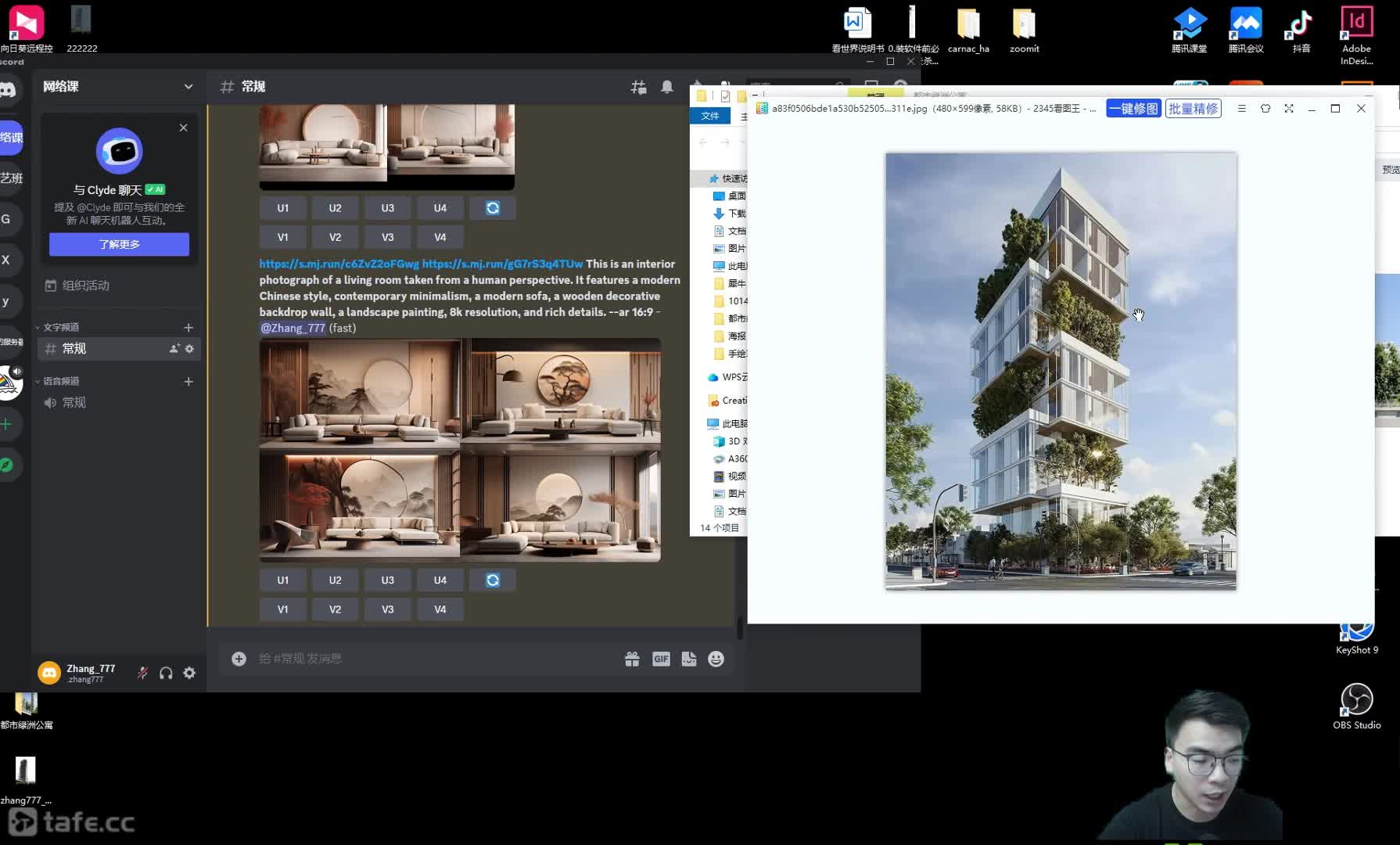Click 批量精修 button
Screen dimensions: 1400x845
1194,109
